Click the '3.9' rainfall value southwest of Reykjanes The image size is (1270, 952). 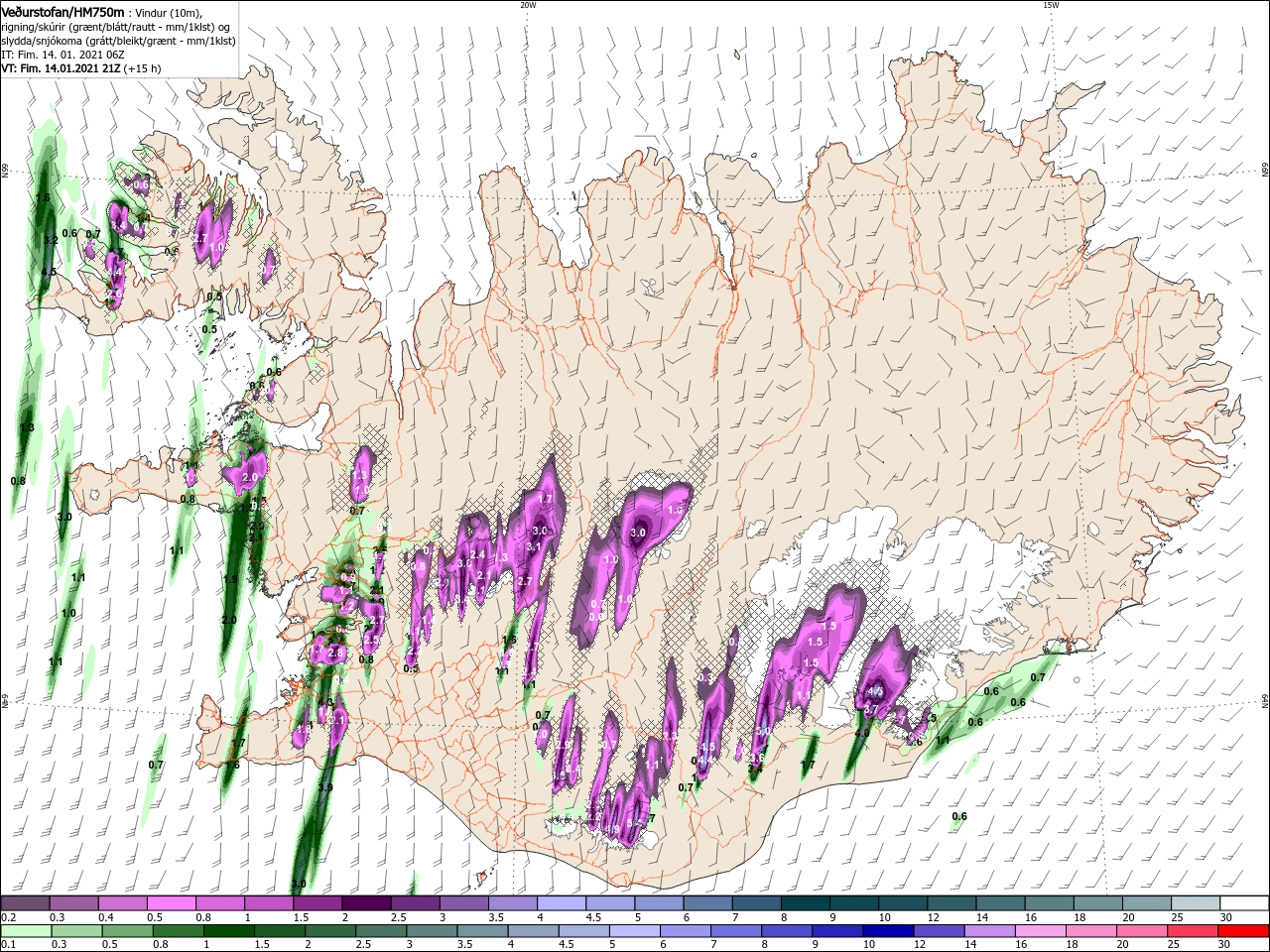pos(324,788)
